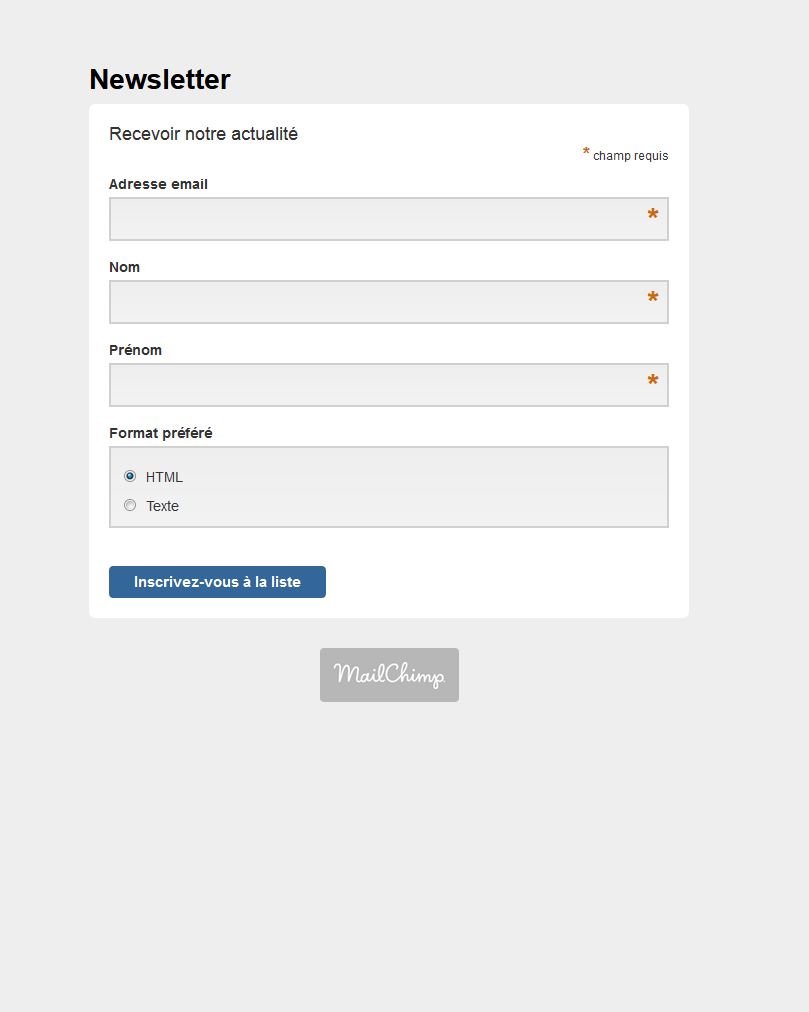This screenshot has width=809, height=1012.
Task: Open the MailChimp logo link
Action: tap(389, 675)
